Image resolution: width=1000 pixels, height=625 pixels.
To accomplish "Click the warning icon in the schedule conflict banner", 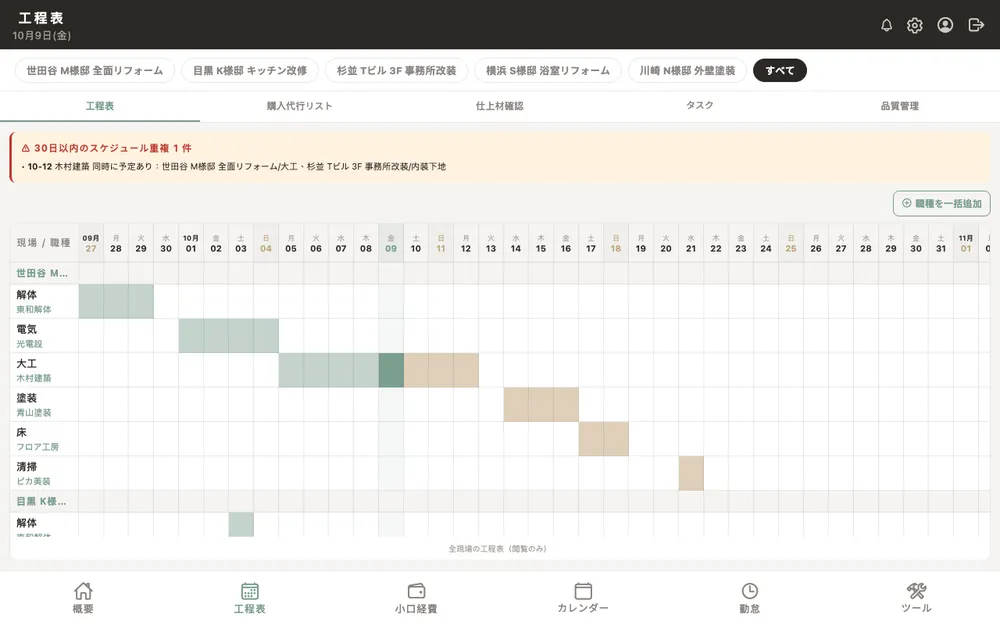I will point(26,148).
